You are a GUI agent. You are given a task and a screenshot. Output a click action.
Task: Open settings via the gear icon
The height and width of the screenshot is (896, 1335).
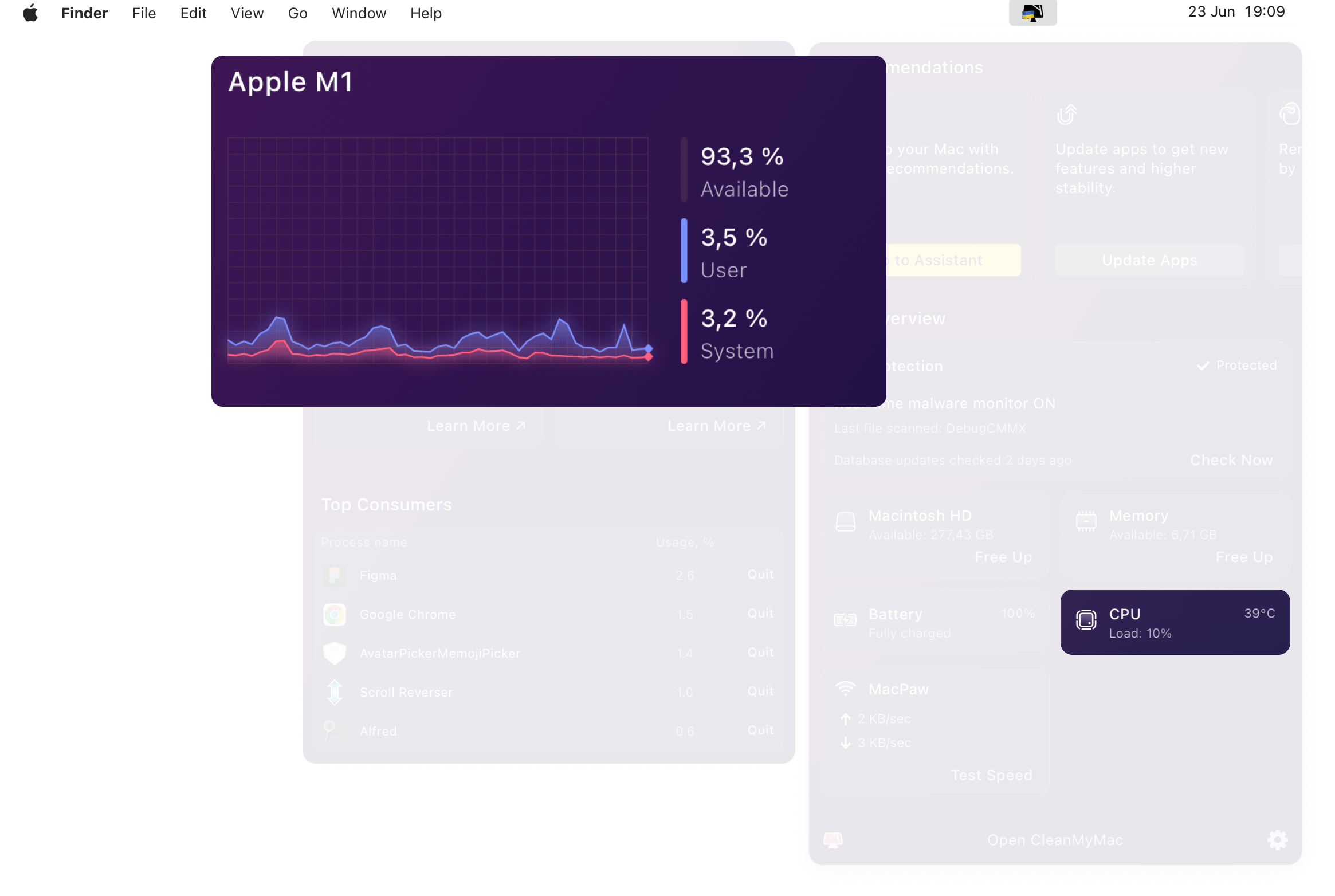1277,840
